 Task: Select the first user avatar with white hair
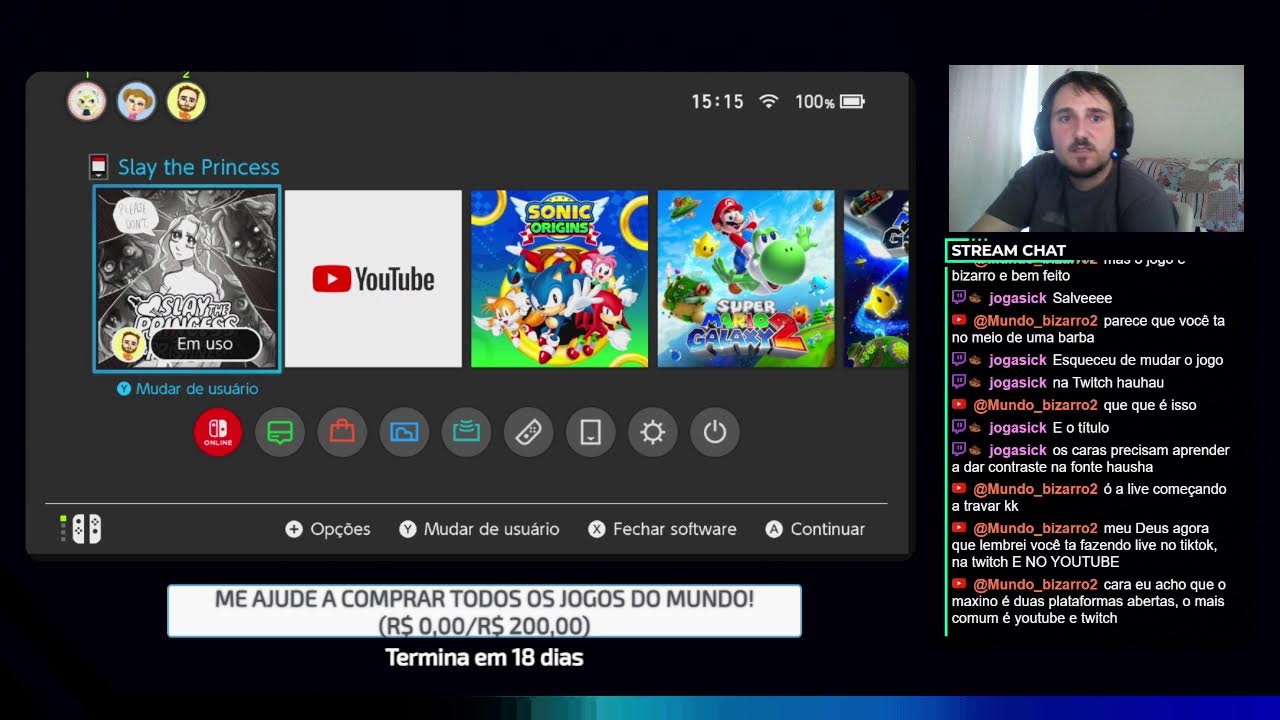click(87, 101)
